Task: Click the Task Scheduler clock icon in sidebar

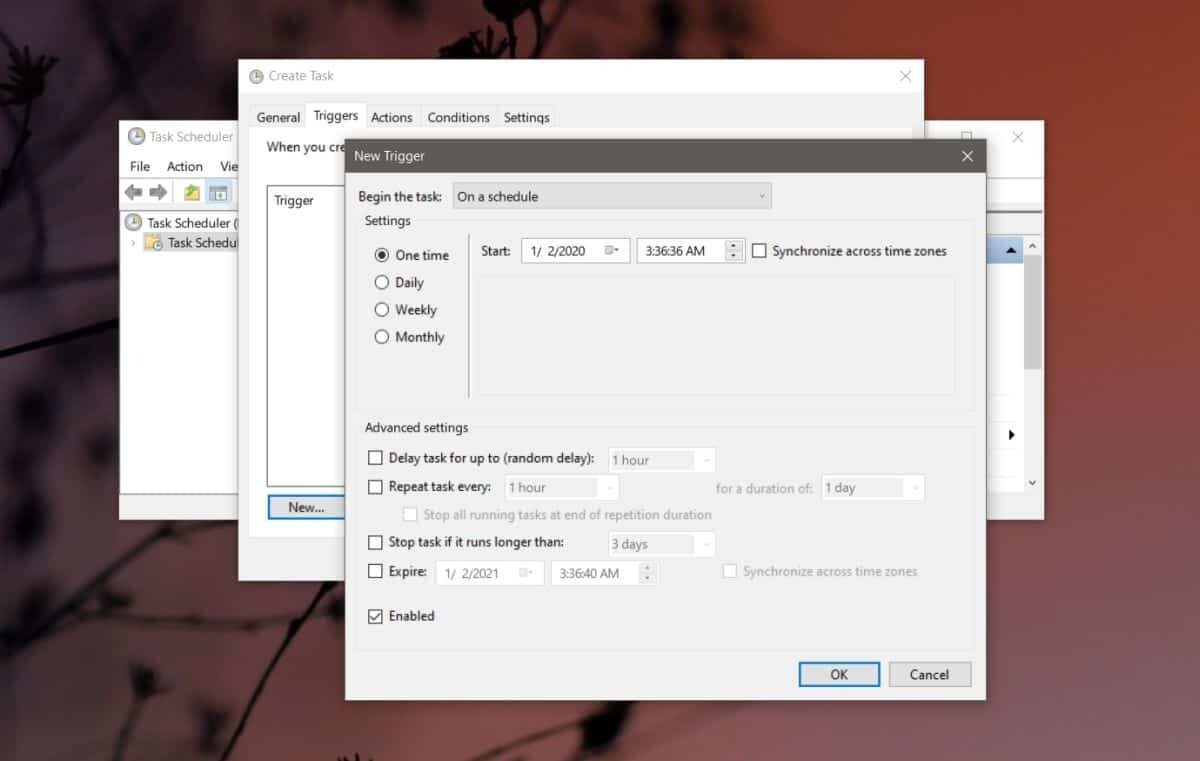Action: [136, 222]
